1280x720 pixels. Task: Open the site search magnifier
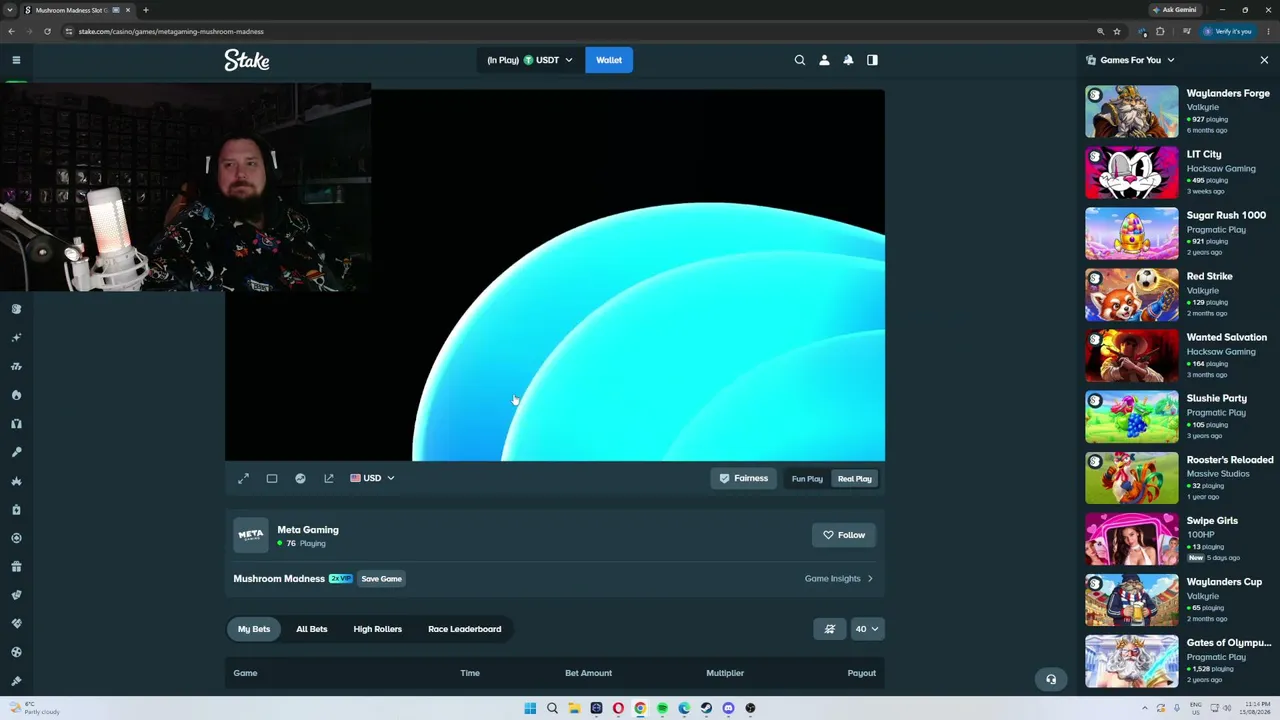pos(800,60)
